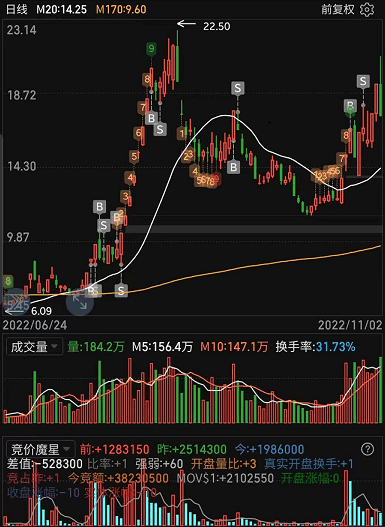Click end date 2022/11/02
Viewport: 385px width, 527px height.
coord(350,325)
